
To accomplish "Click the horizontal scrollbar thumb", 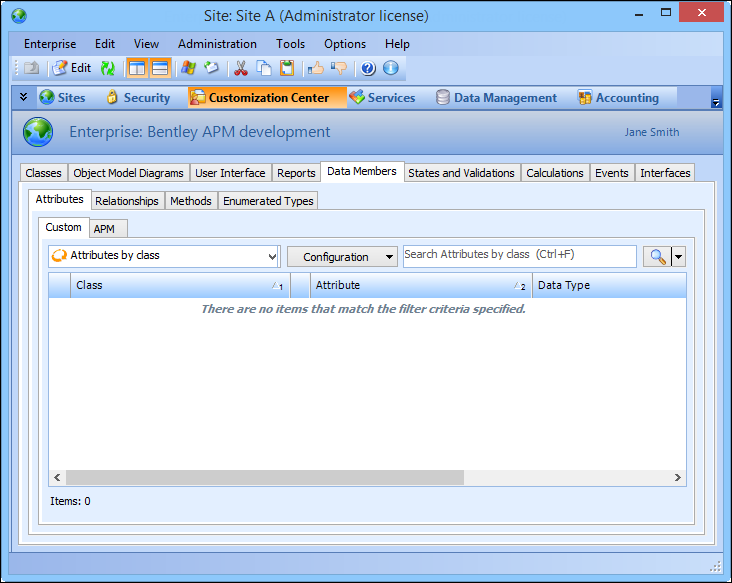I will pyautogui.click(x=265, y=478).
